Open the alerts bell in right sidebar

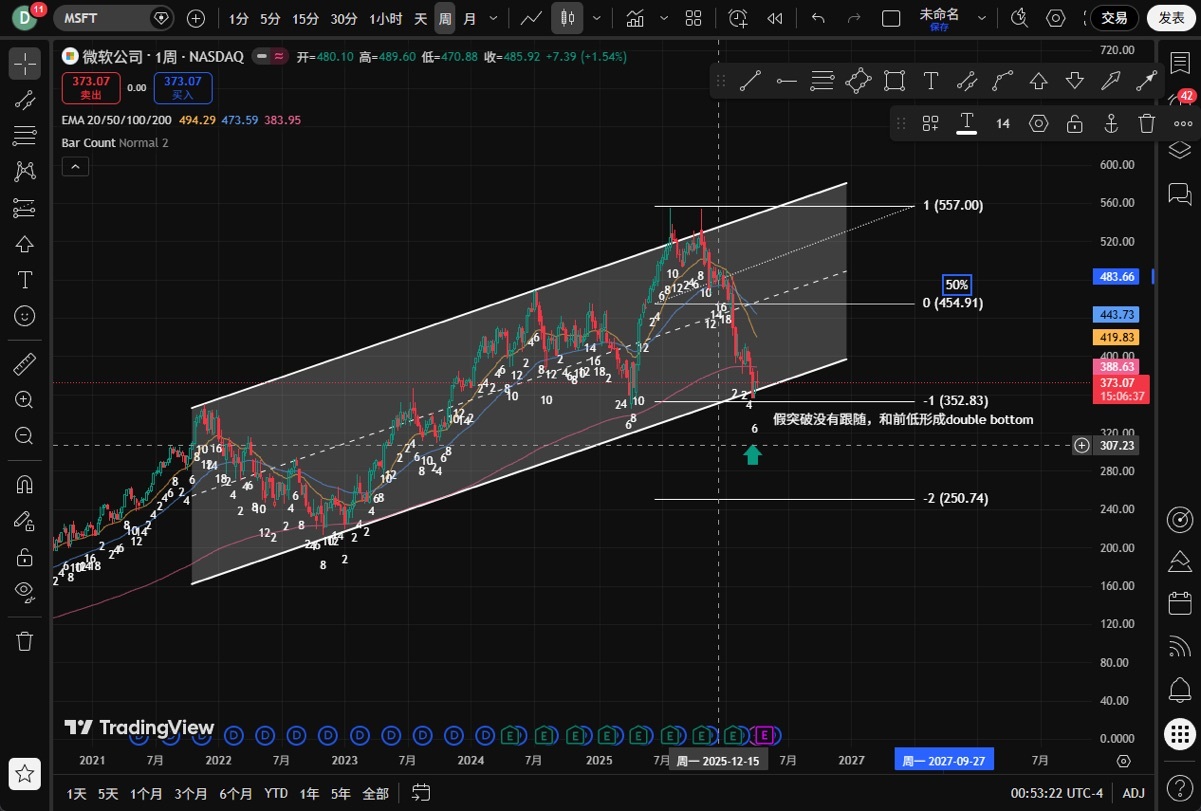point(1180,690)
